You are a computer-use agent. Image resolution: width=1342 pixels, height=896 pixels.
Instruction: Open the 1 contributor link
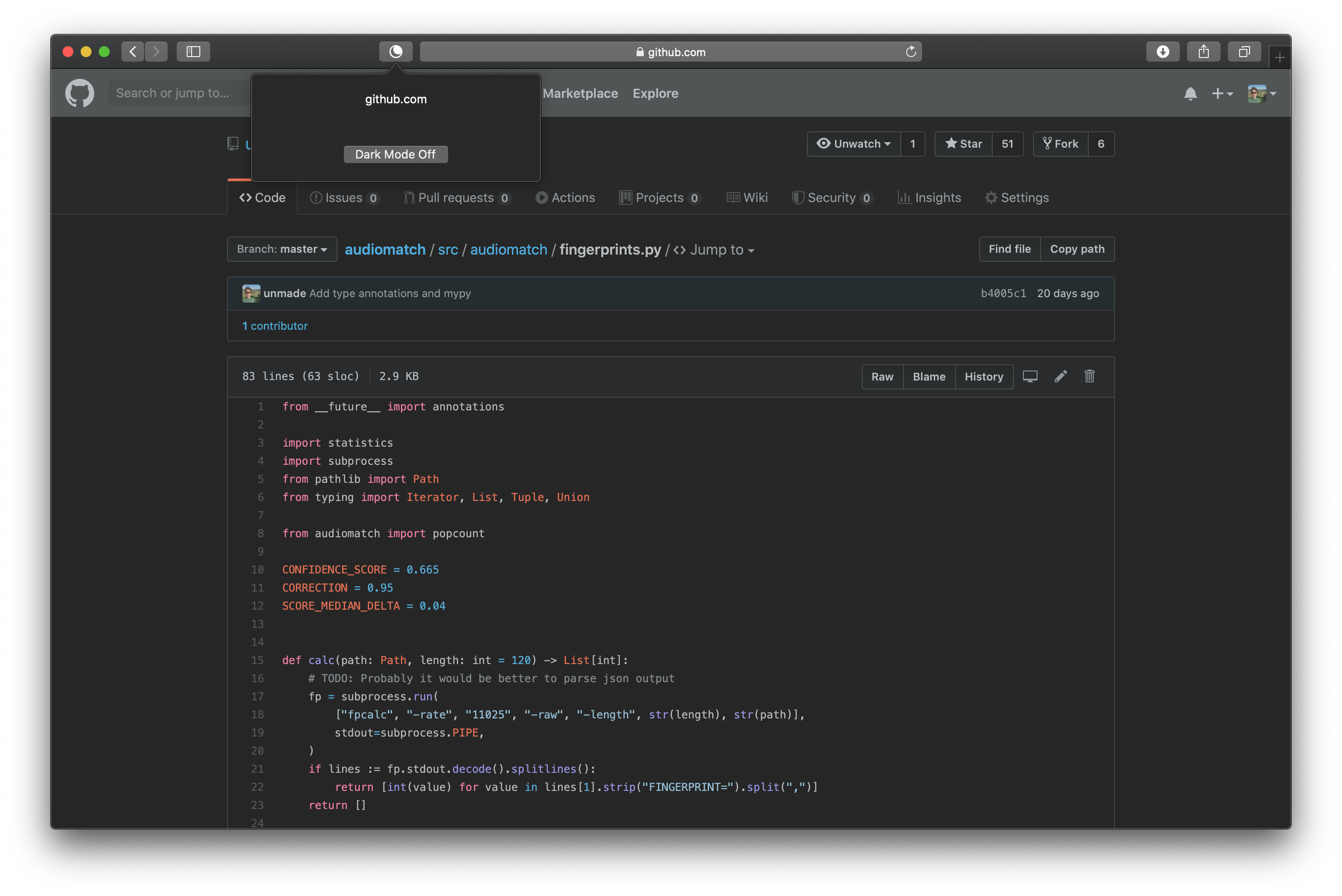tap(275, 326)
